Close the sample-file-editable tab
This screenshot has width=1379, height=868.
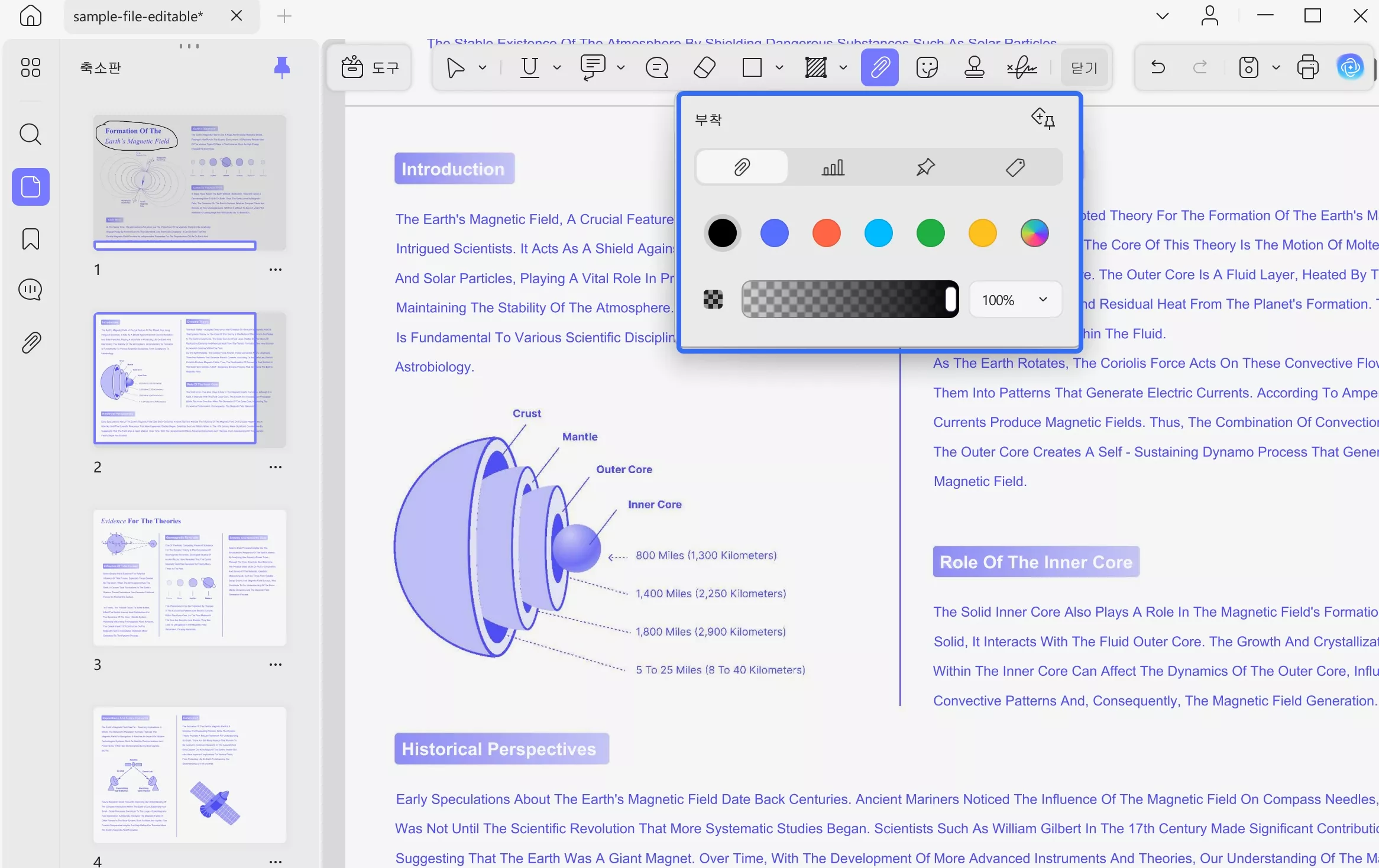(237, 16)
